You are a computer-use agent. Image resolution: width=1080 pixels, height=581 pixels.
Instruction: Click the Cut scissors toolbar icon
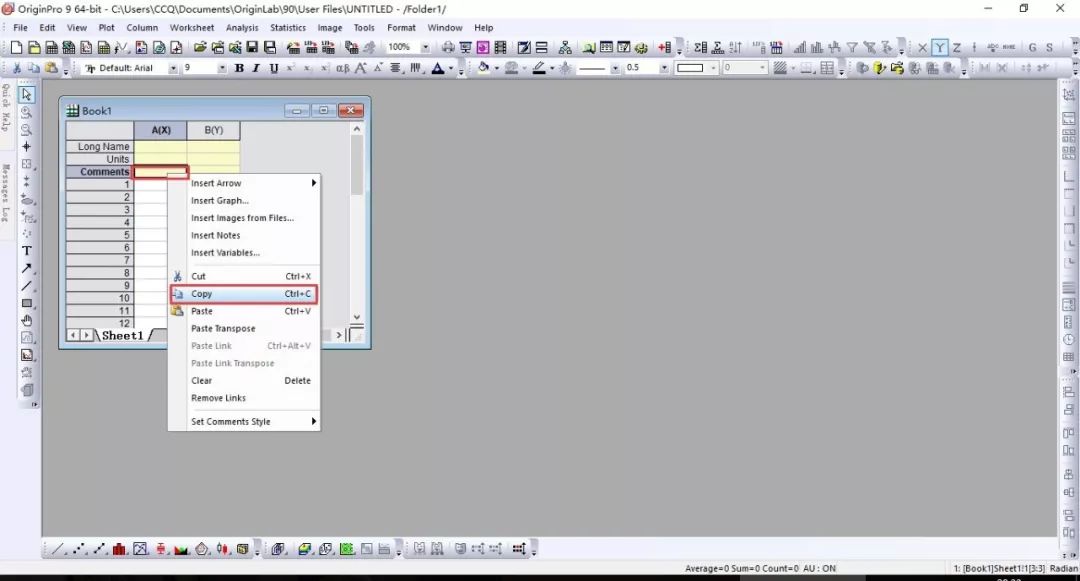coord(16,67)
